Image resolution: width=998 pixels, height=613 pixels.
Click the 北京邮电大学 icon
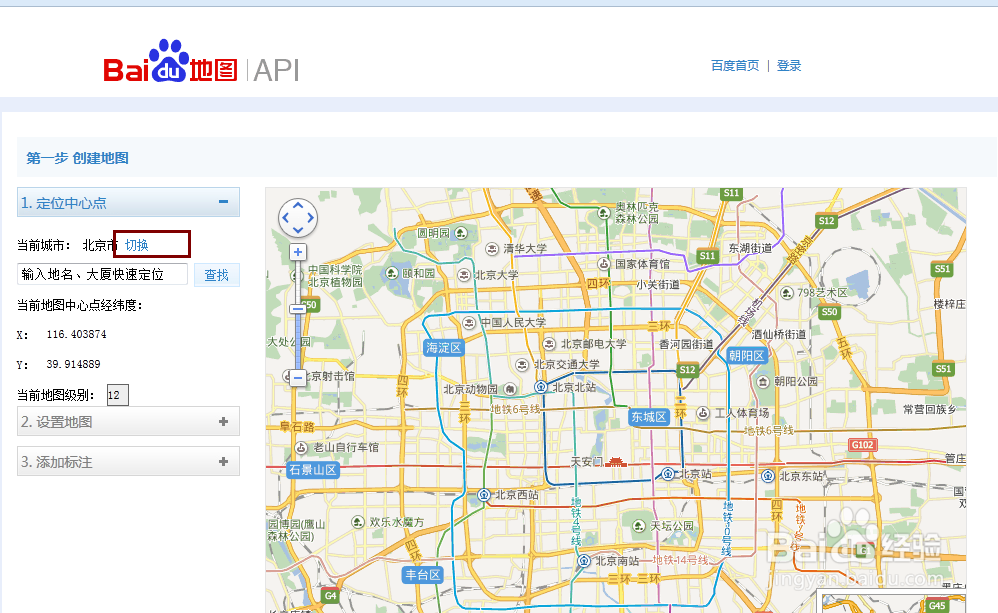coord(549,344)
